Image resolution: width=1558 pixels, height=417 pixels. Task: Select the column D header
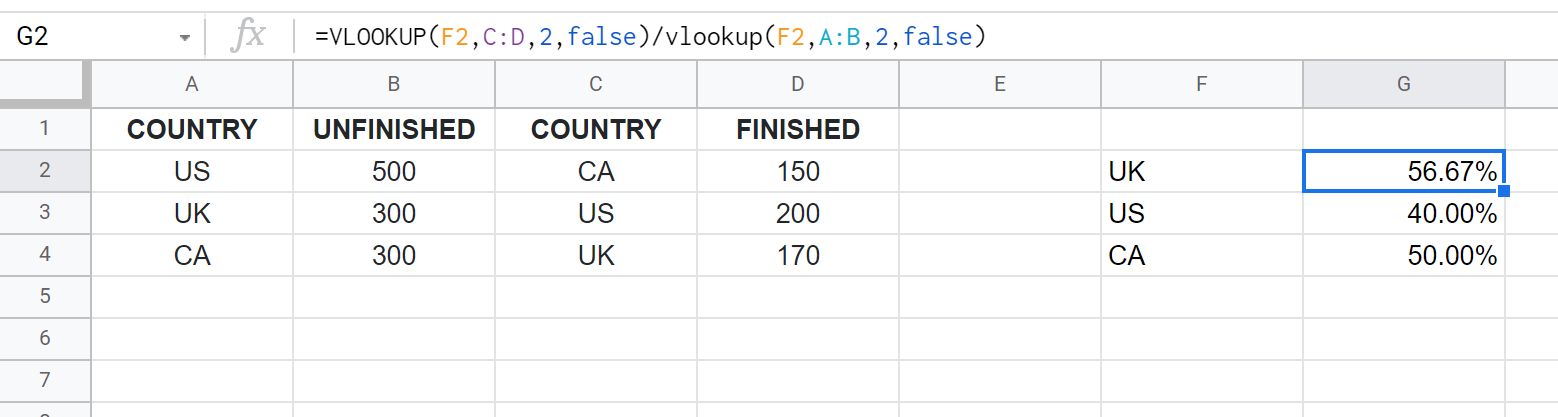pos(797,85)
